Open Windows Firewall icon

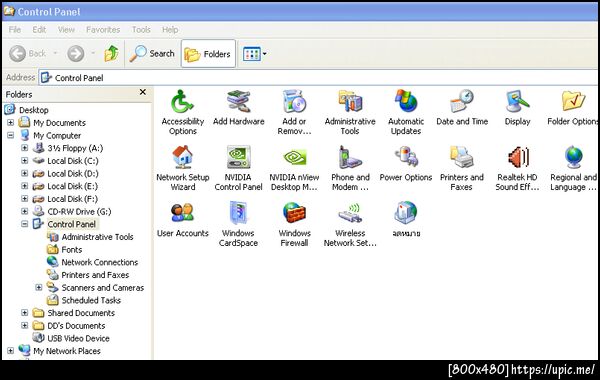pyautogui.click(x=294, y=213)
